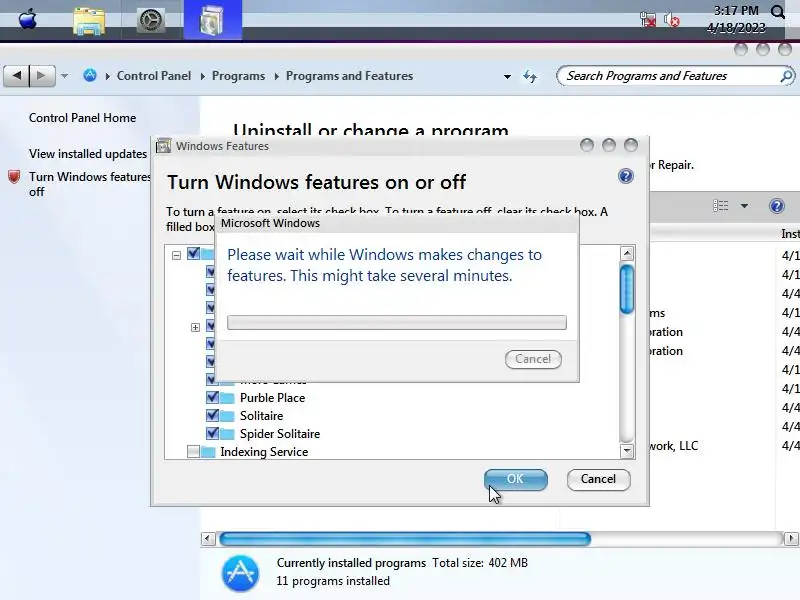Click the Windows Features dialog title icon
The image size is (800, 600).
pos(163,146)
